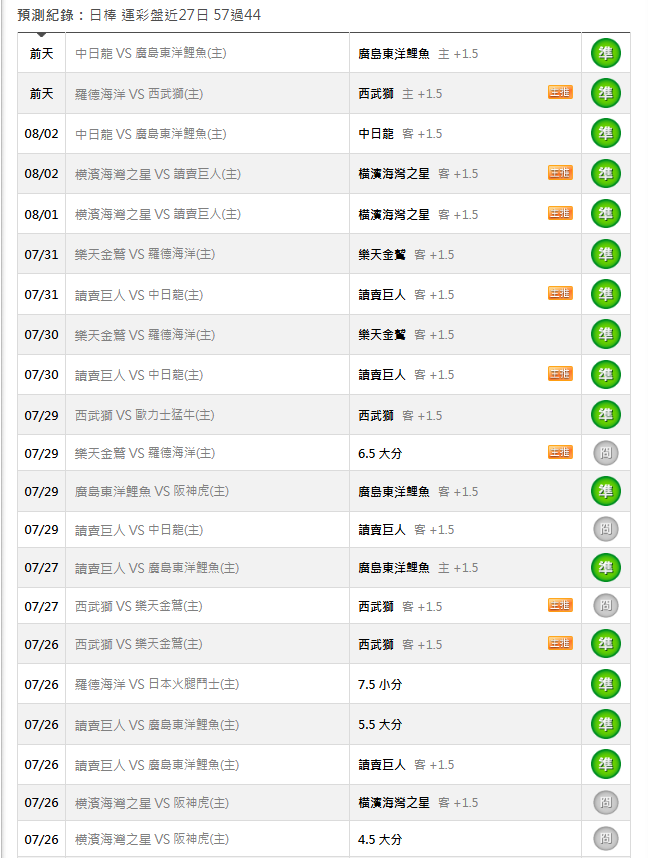Screen dimensions: 648x858
Task: Click prediction '7.5 小分'
Action: 380,685
